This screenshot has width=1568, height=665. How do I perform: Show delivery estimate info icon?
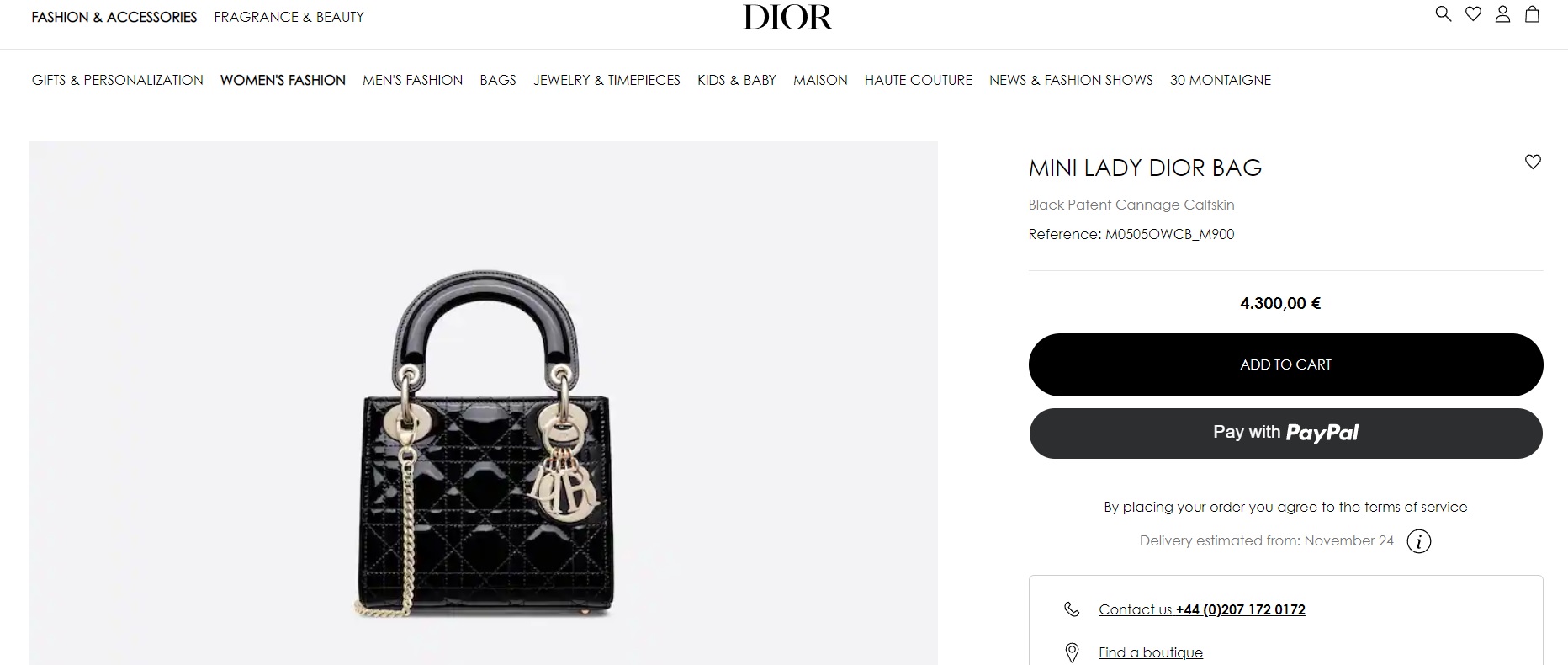[1419, 541]
